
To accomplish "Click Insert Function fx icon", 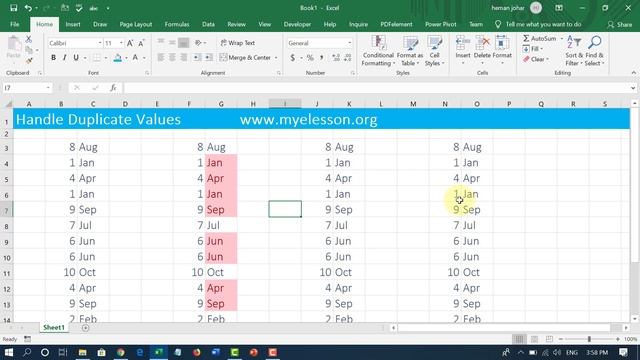I will coord(113,88).
